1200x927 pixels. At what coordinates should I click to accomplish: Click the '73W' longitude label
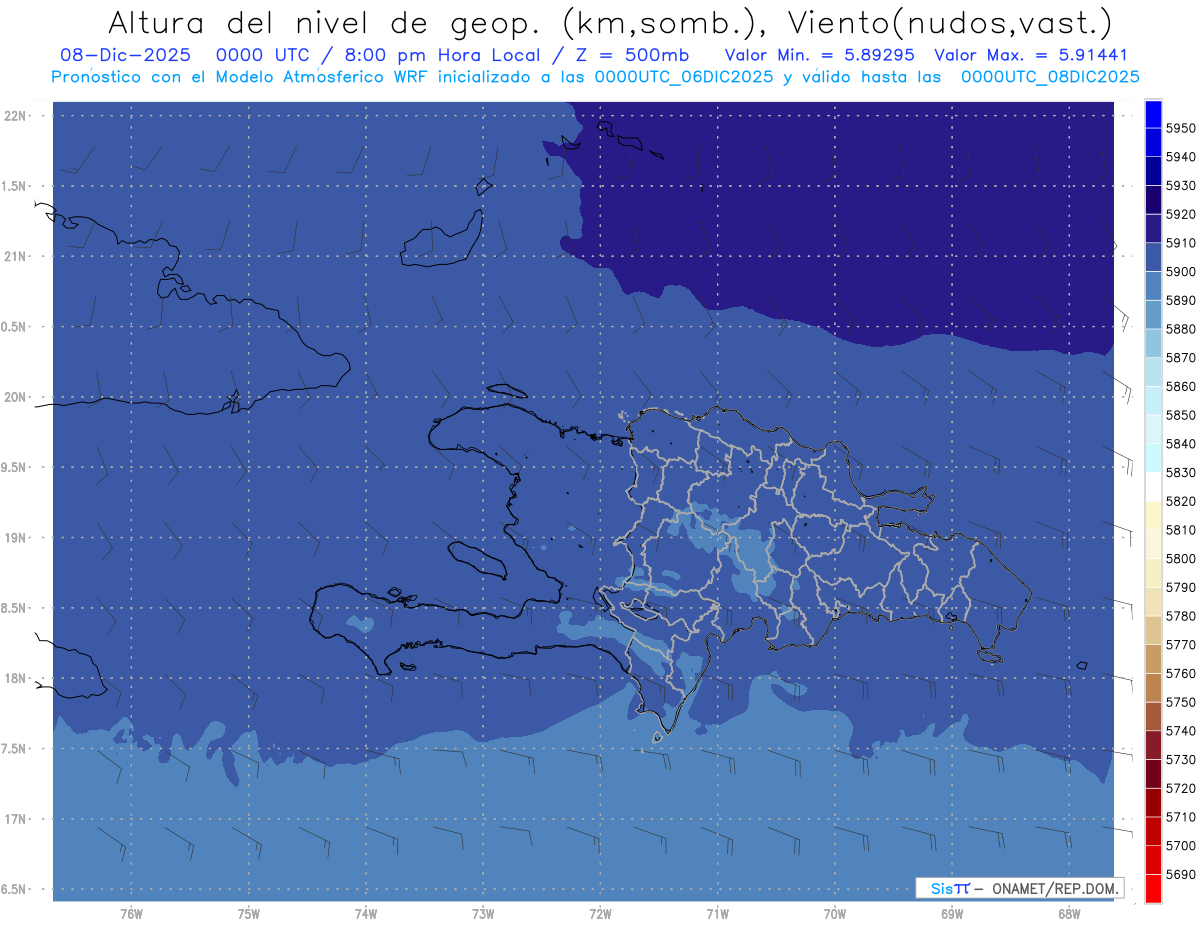[483, 914]
